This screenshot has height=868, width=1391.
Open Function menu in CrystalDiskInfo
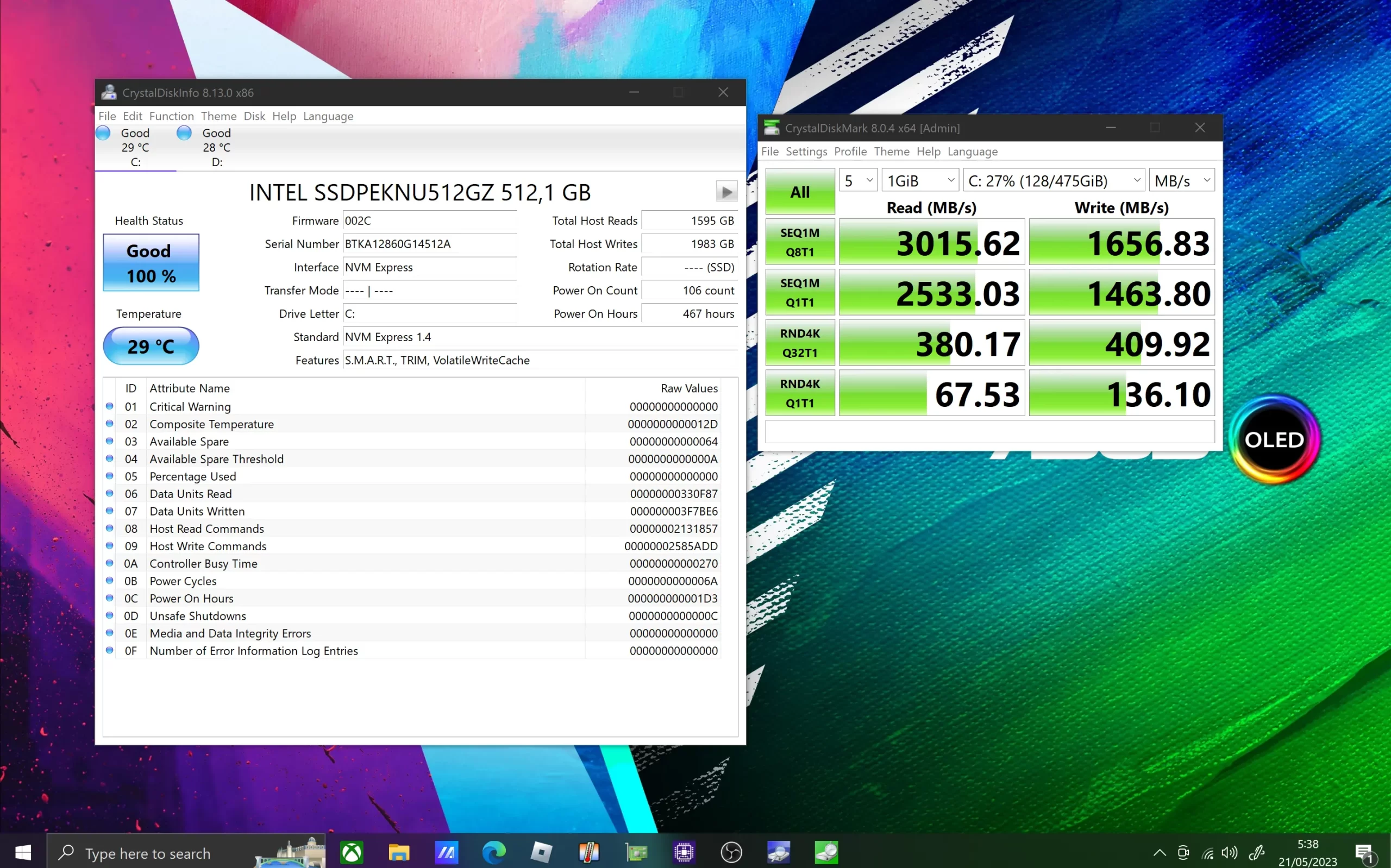(171, 116)
